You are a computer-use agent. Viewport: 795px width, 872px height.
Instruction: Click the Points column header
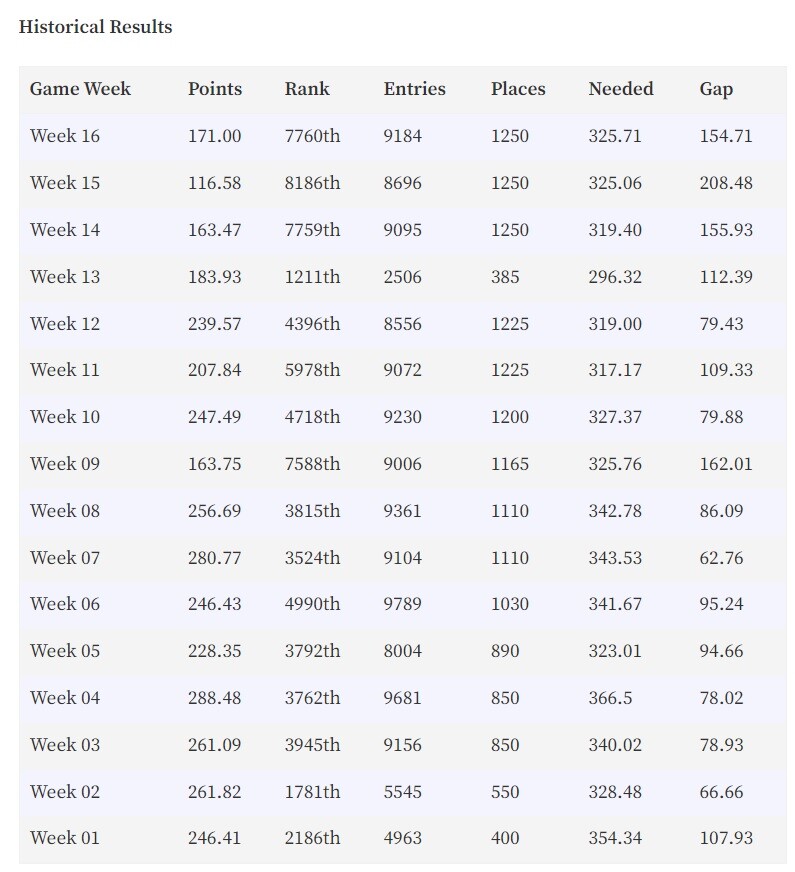(215, 89)
